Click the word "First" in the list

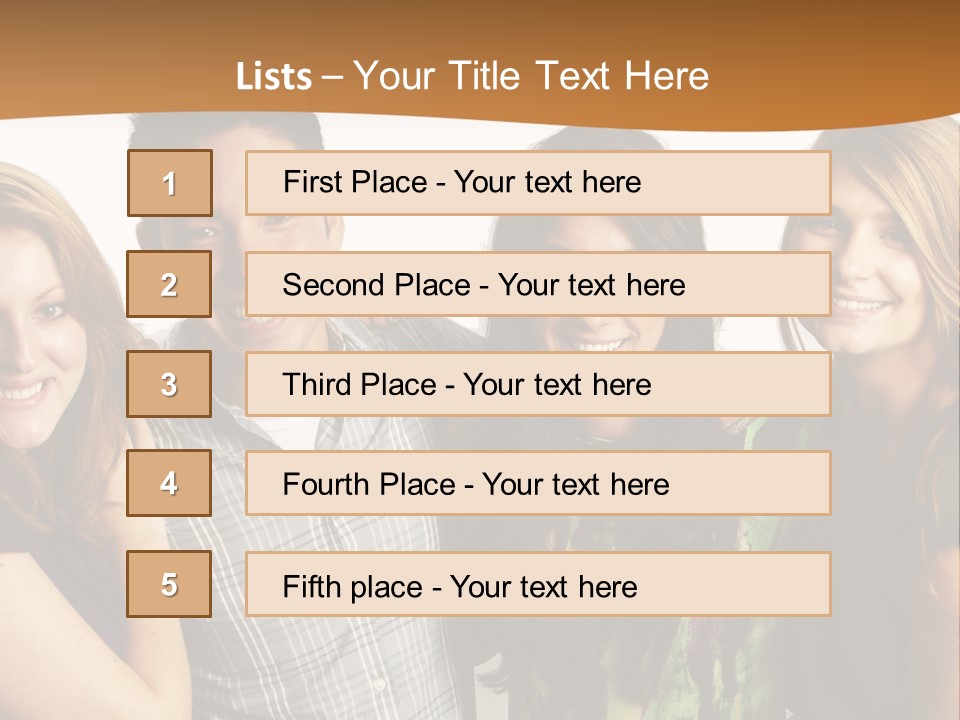click(313, 182)
